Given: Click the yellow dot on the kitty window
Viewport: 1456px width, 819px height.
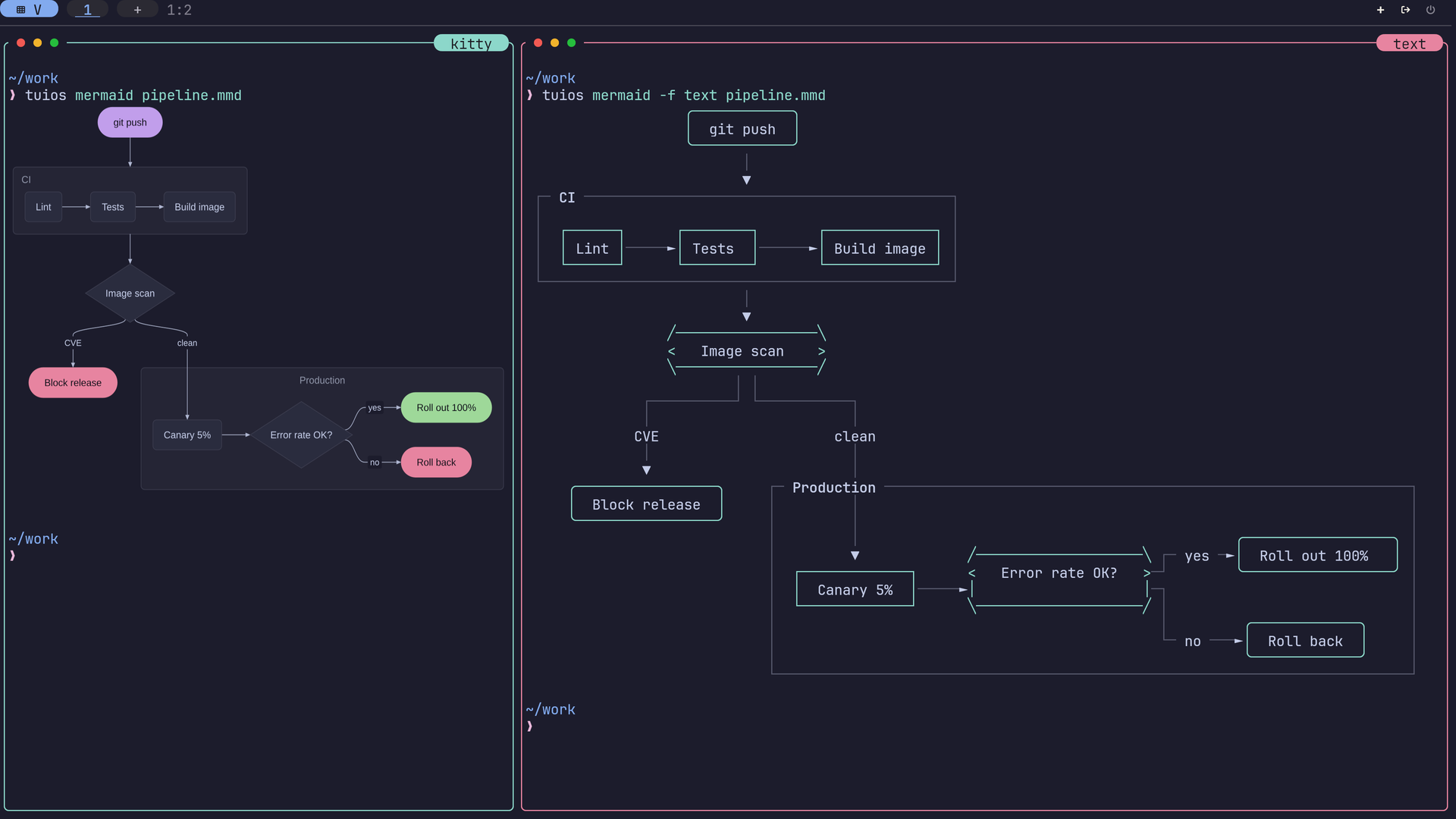Looking at the screenshot, I should click(37, 42).
